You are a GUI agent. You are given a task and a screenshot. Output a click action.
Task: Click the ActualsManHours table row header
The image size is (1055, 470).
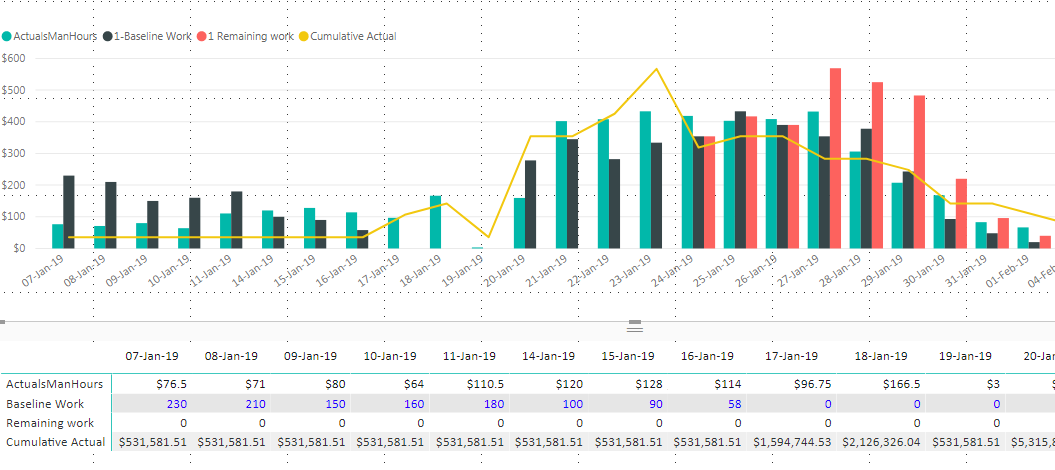tap(54, 384)
